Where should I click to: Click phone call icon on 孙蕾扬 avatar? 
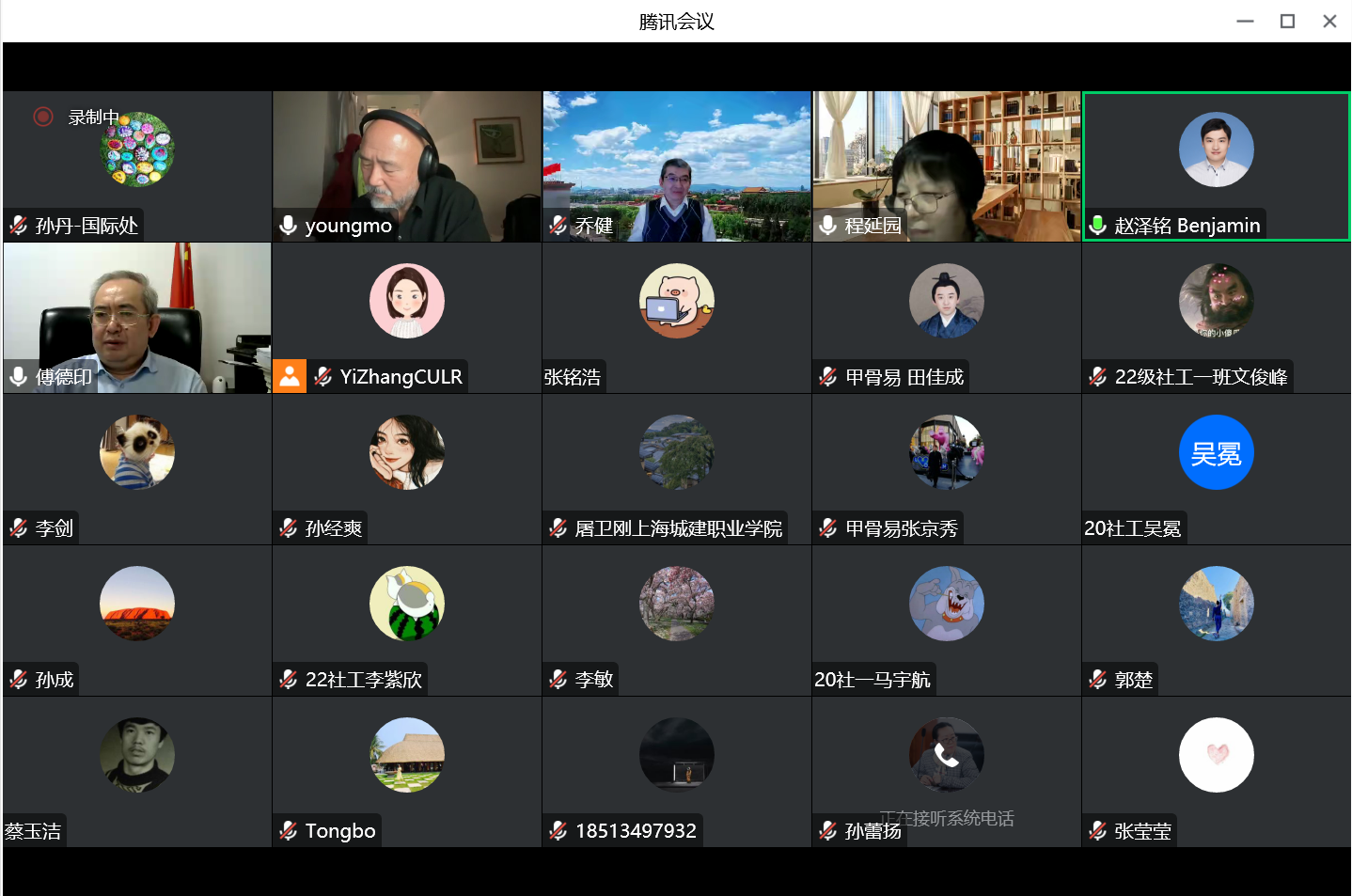[x=947, y=756]
